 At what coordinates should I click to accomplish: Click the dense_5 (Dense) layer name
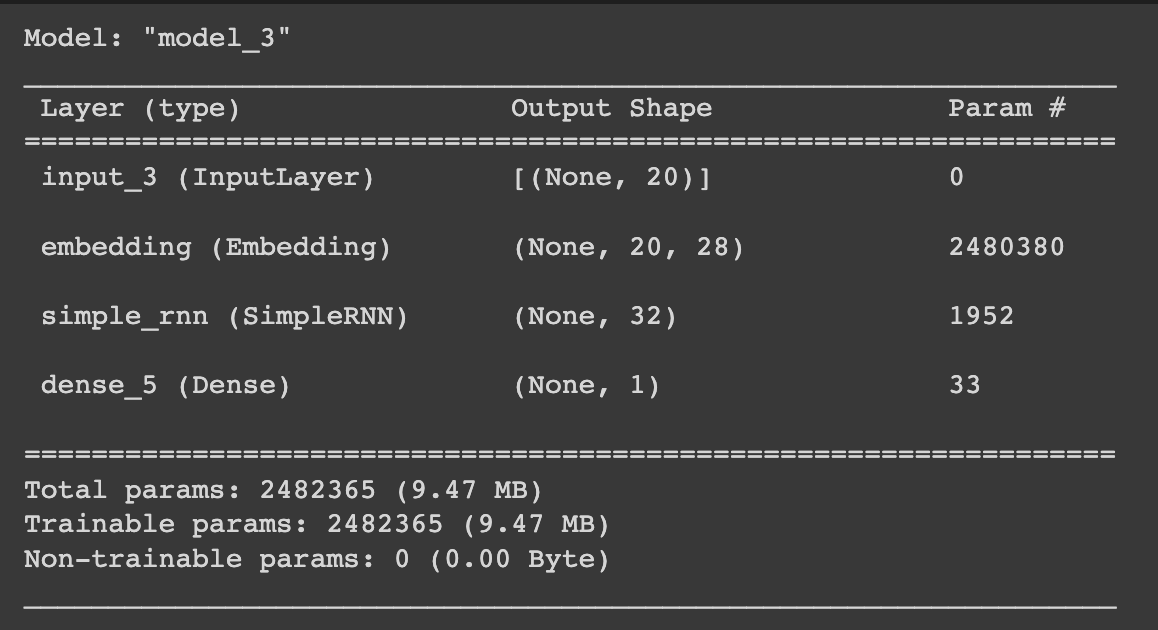point(165,386)
